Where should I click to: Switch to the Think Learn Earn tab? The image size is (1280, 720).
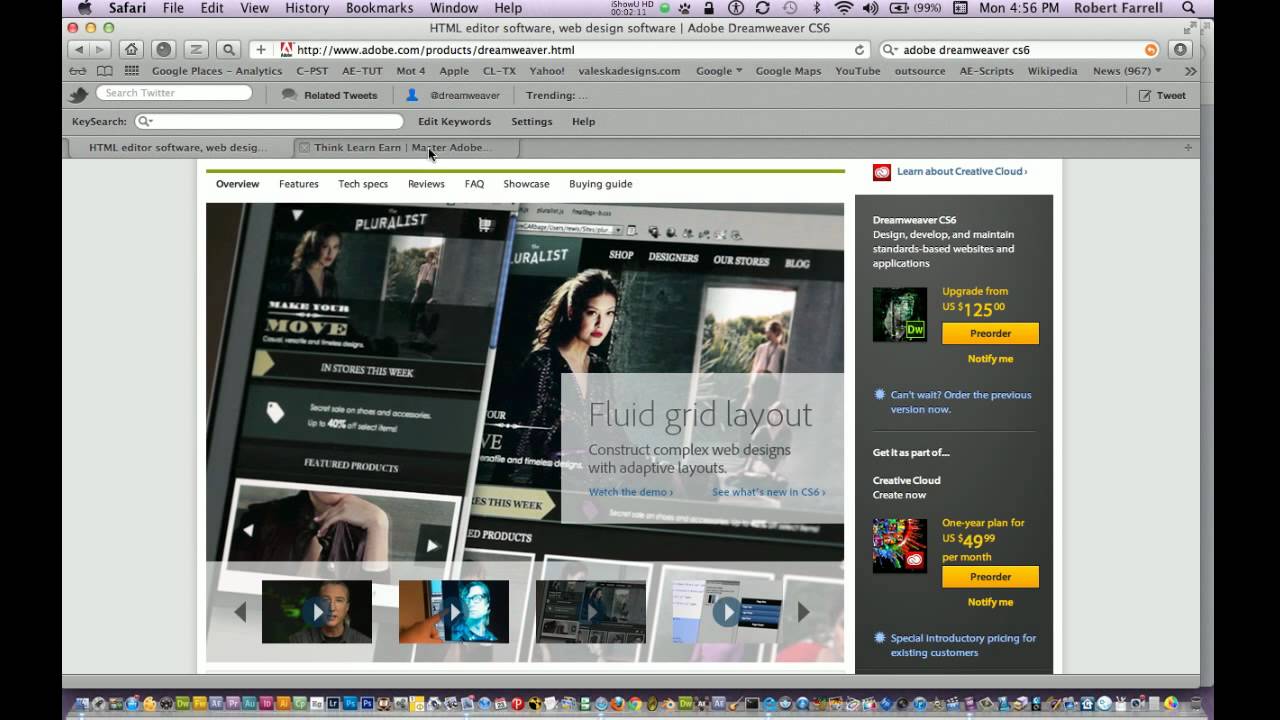click(408, 147)
